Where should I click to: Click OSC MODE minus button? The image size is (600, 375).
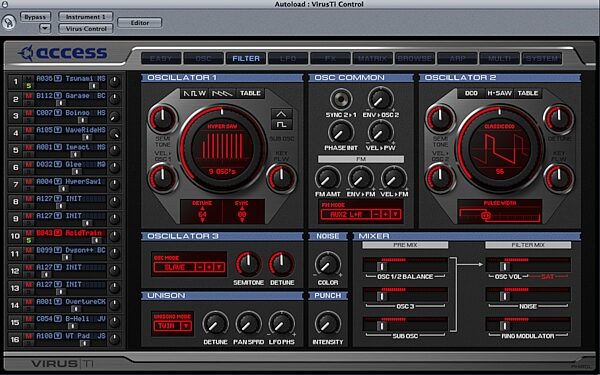pos(200,267)
